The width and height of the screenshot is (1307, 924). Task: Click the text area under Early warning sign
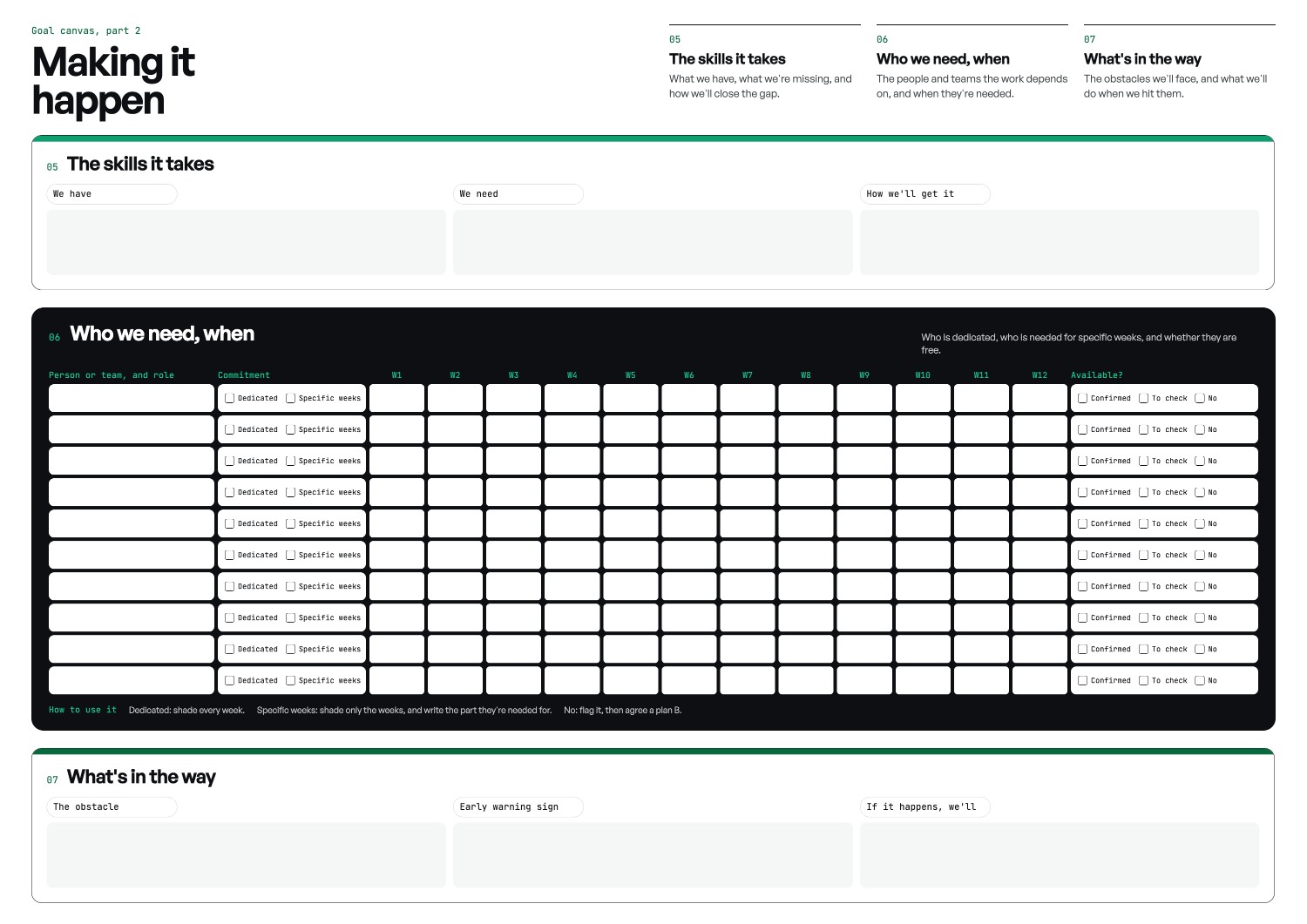(653, 855)
